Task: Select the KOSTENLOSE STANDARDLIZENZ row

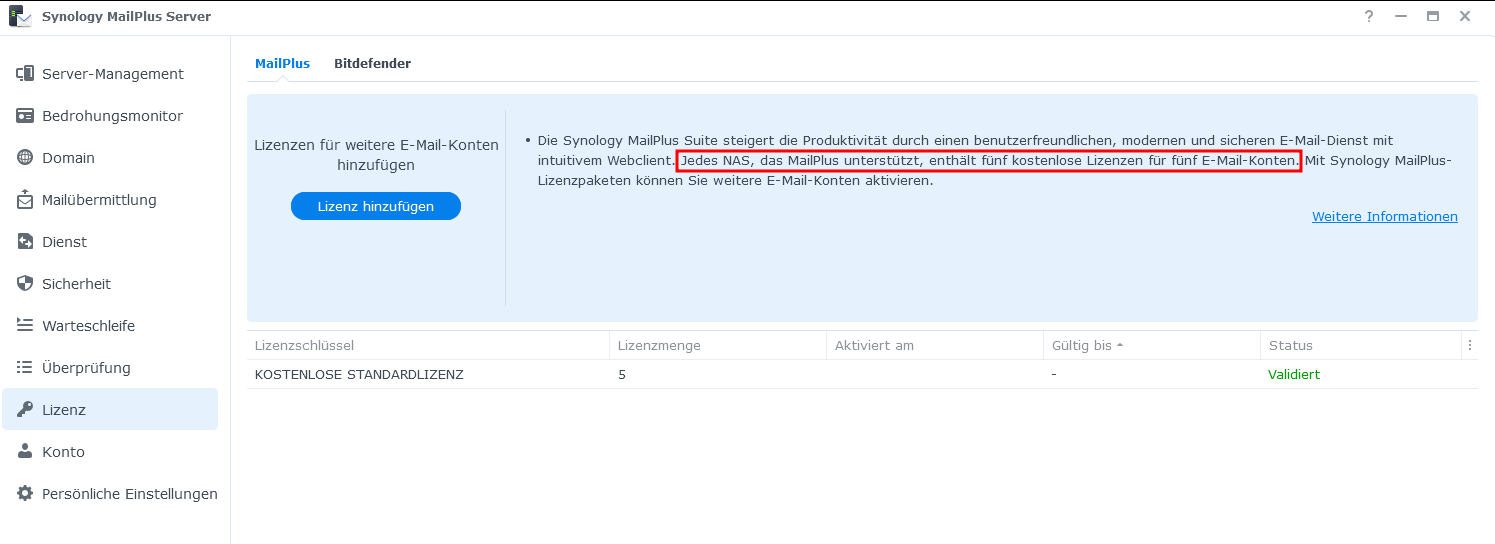Action: coord(360,375)
